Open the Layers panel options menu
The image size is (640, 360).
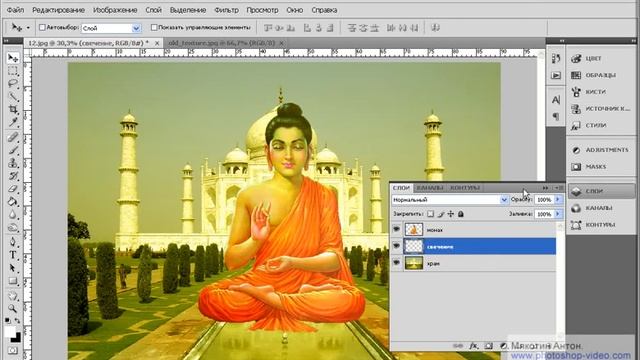559,188
